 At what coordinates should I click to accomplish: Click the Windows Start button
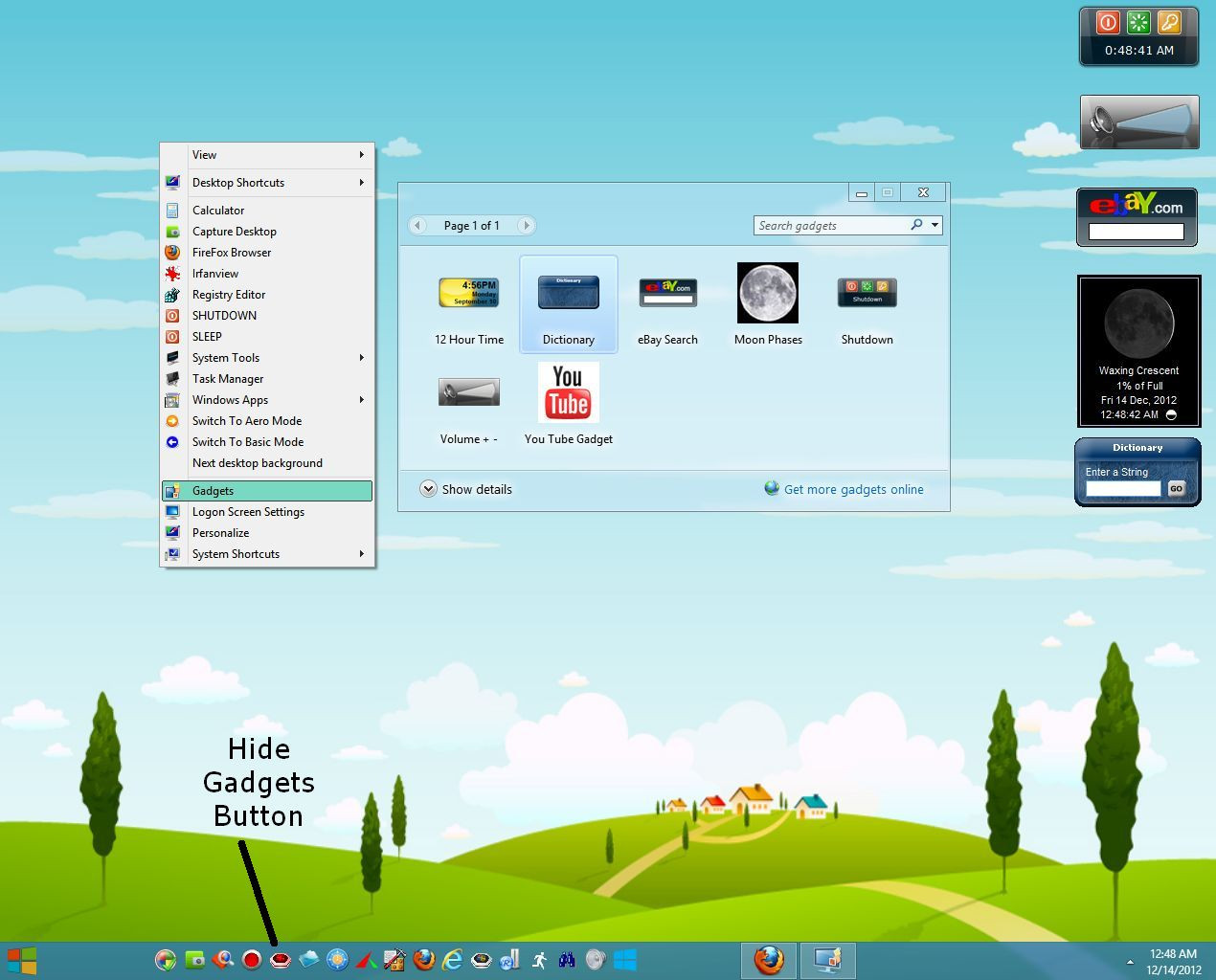click(21, 960)
